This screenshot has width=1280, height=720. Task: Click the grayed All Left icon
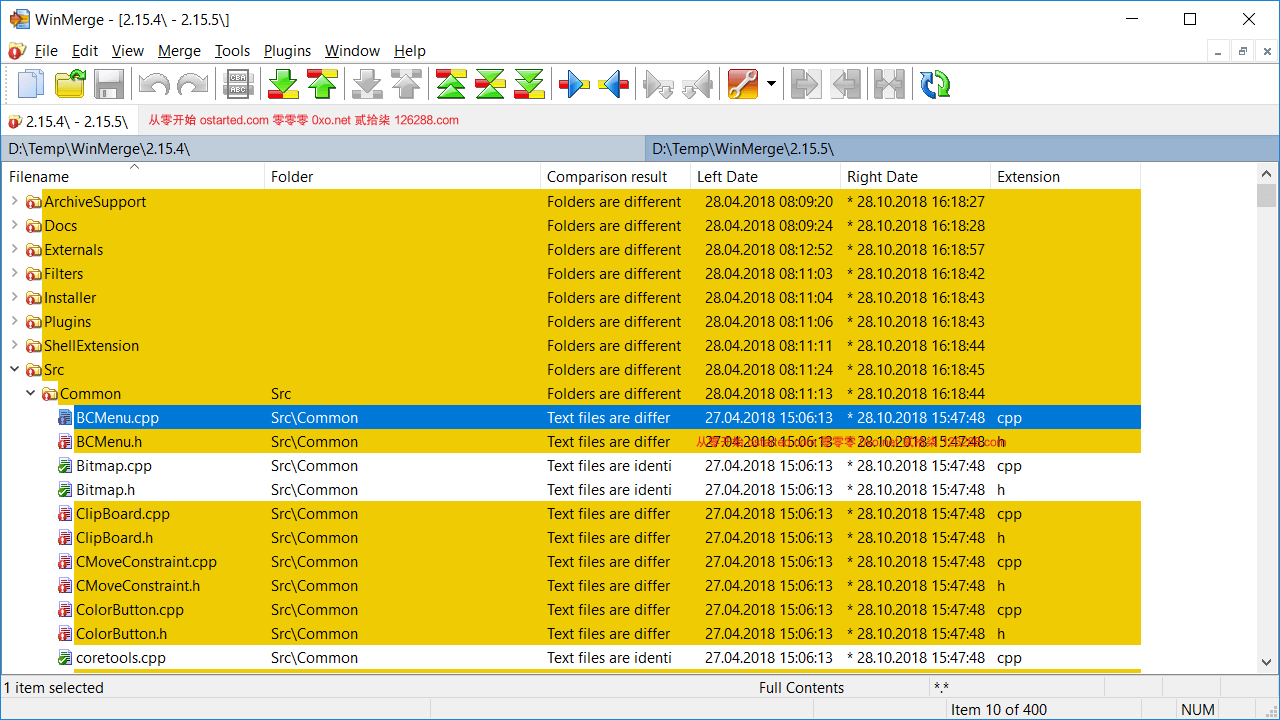845,84
